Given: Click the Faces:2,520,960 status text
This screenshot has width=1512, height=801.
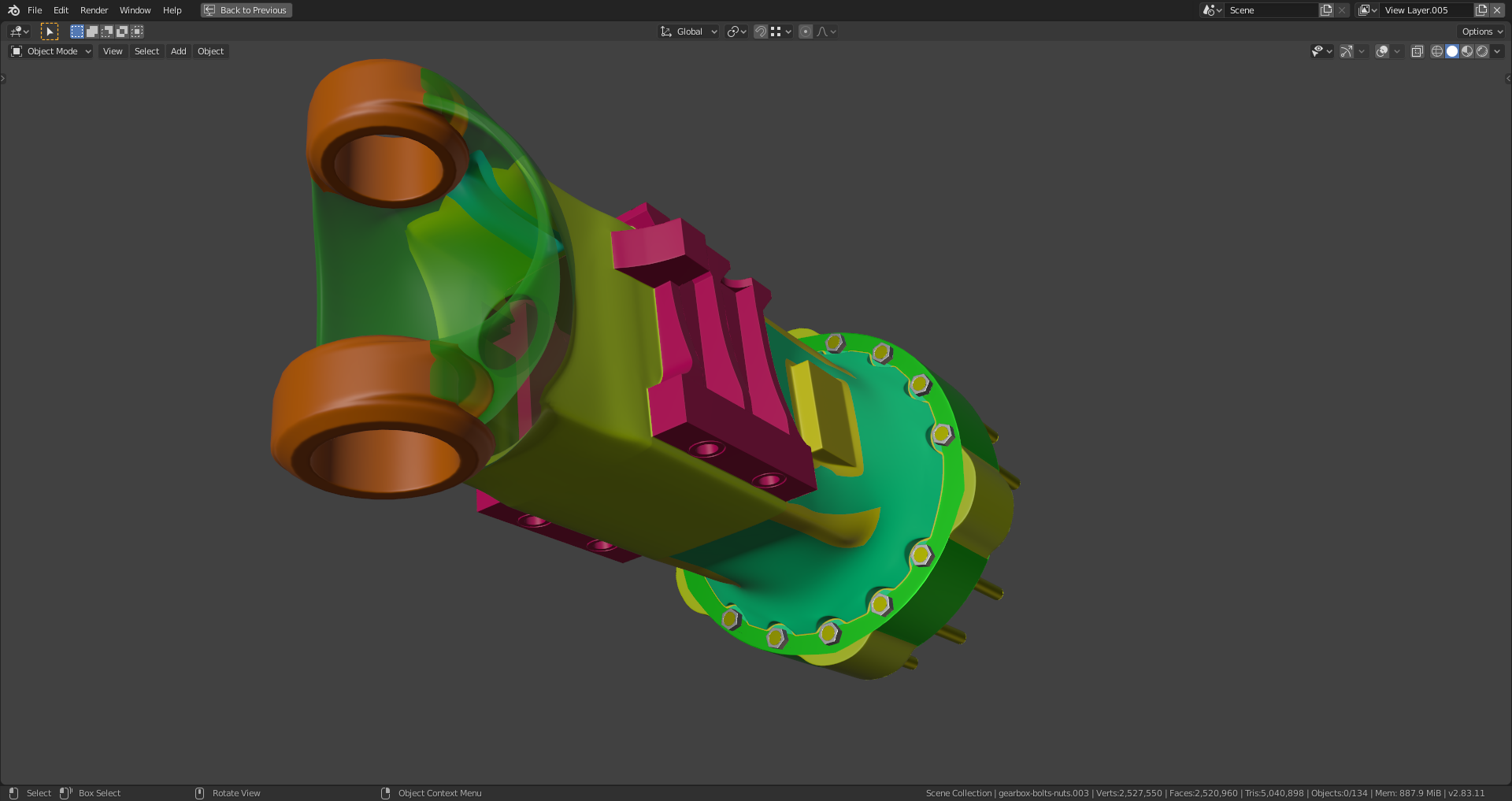Looking at the screenshot, I should [x=1203, y=793].
